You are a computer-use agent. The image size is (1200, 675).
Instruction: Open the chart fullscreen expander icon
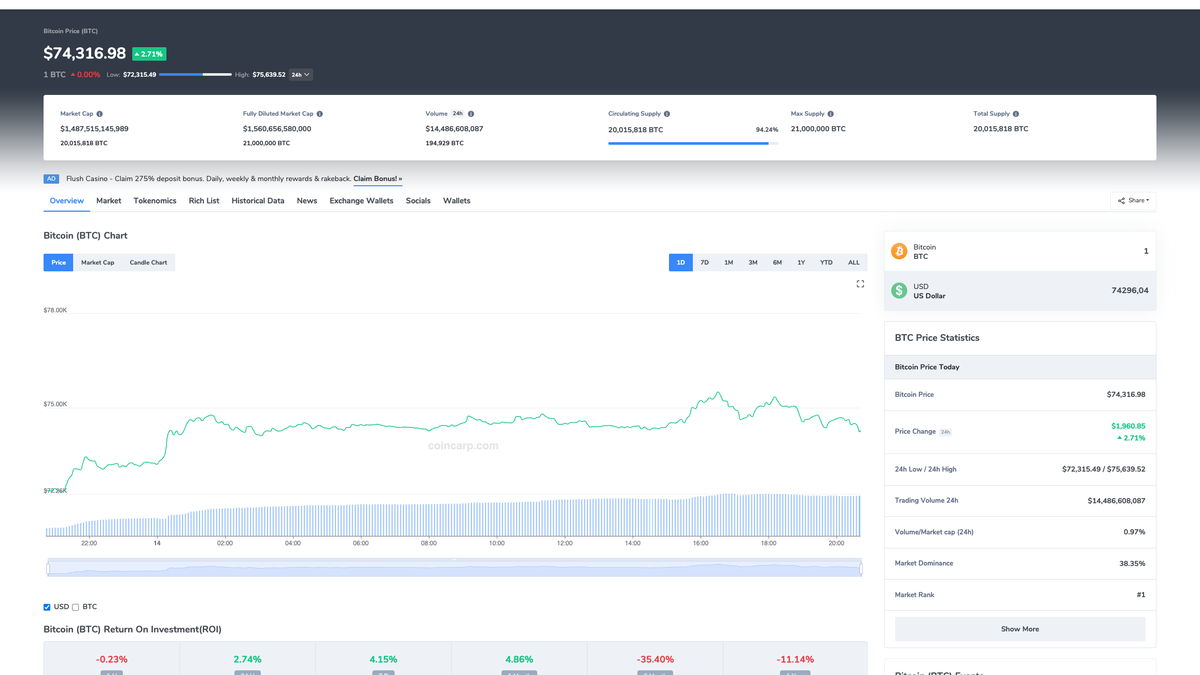pyautogui.click(x=860, y=283)
